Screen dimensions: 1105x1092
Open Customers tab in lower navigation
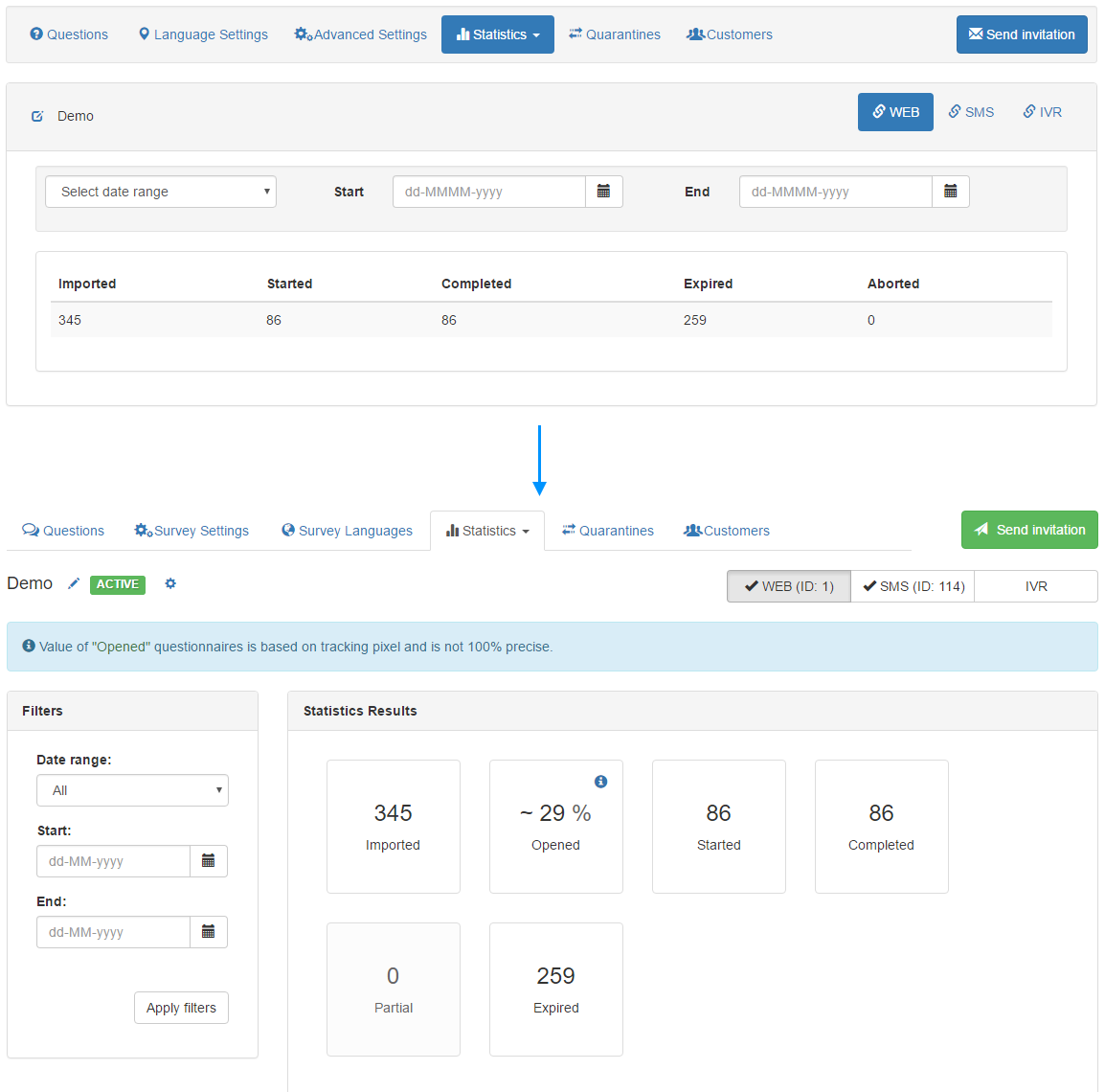click(x=727, y=531)
